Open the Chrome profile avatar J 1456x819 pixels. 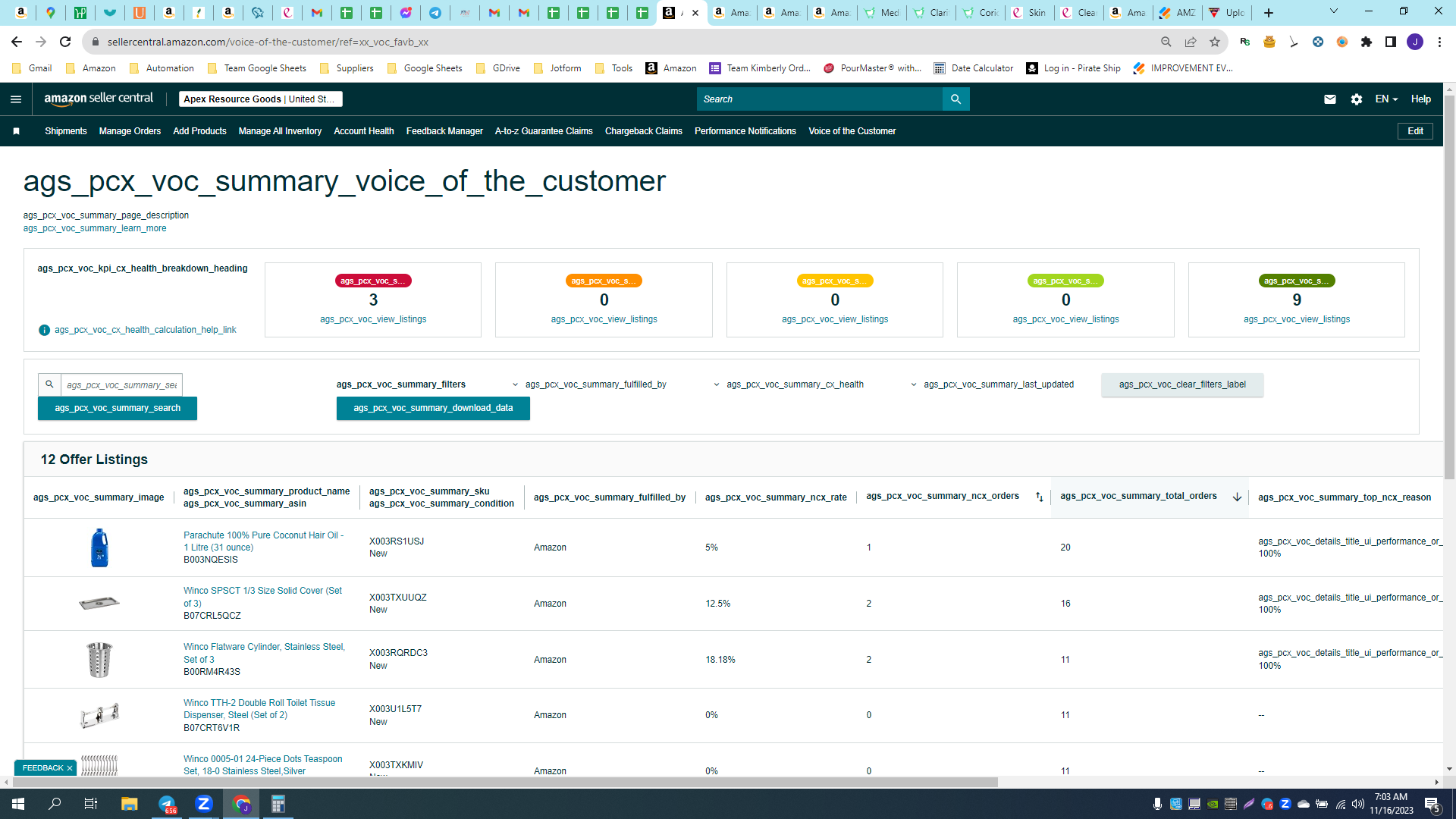tap(1415, 42)
